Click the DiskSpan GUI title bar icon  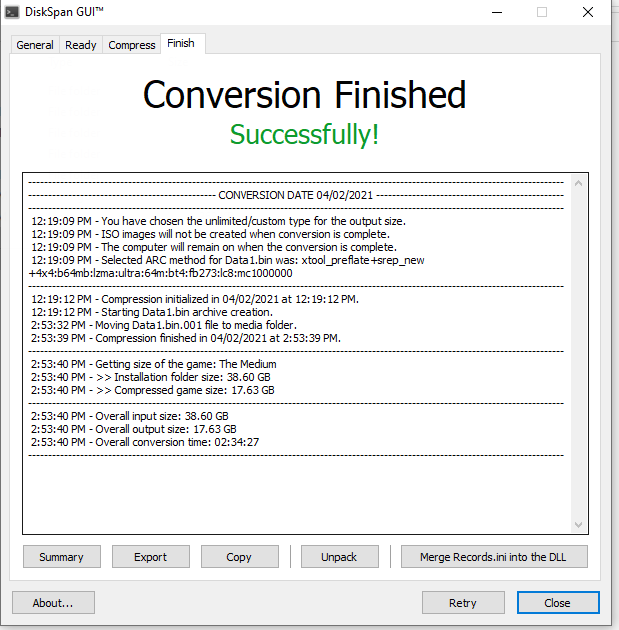coord(12,12)
